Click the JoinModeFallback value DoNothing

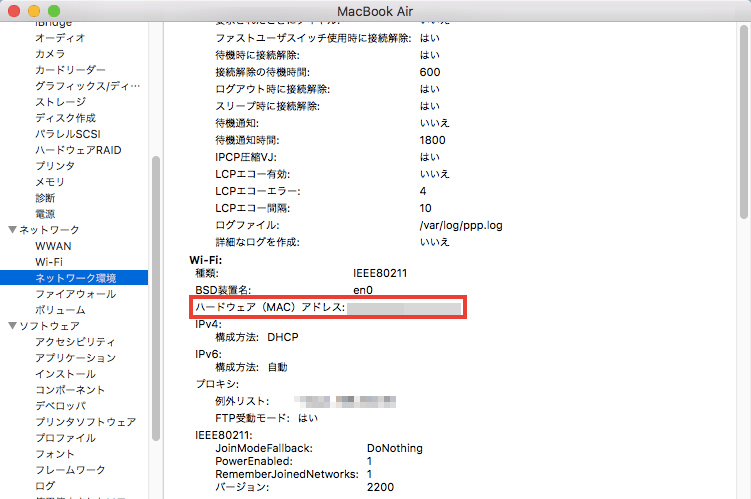395,448
